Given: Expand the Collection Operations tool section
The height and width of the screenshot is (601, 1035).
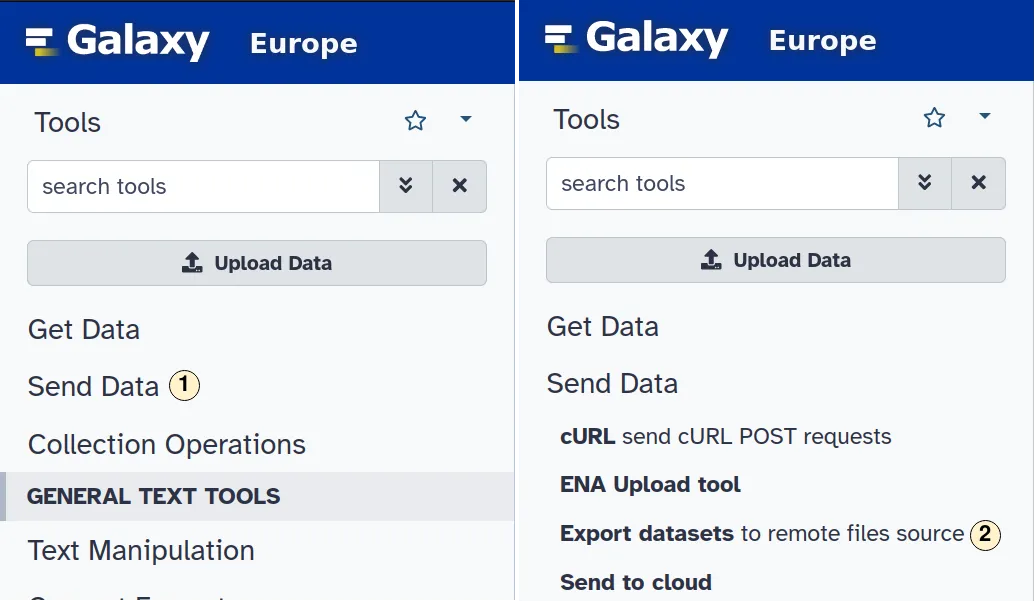Looking at the screenshot, I should (166, 444).
